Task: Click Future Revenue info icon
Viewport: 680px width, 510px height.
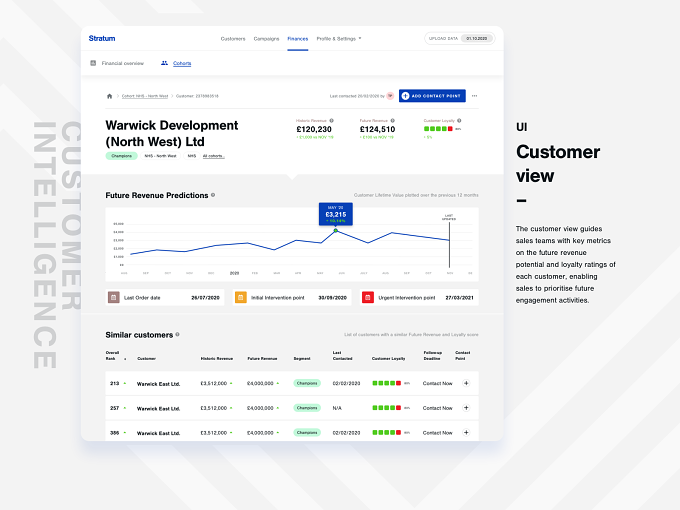Action: point(392,121)
